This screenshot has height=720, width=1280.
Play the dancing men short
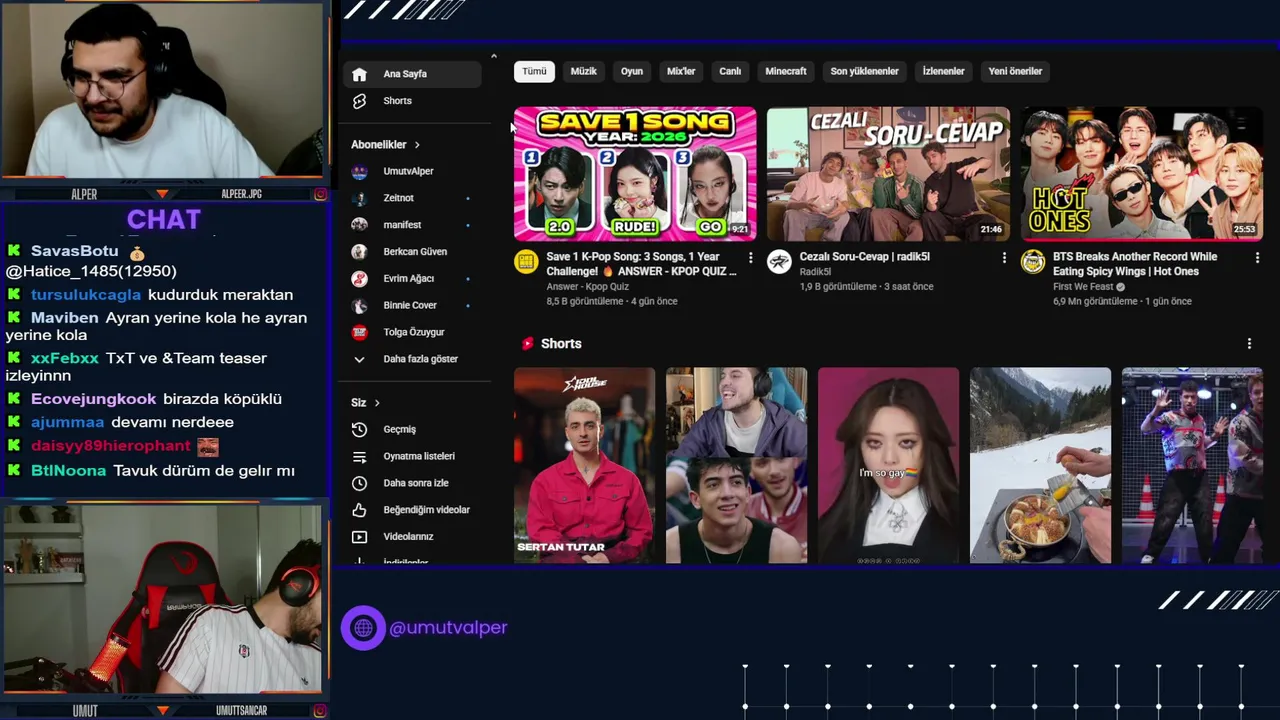(1192, 465)
